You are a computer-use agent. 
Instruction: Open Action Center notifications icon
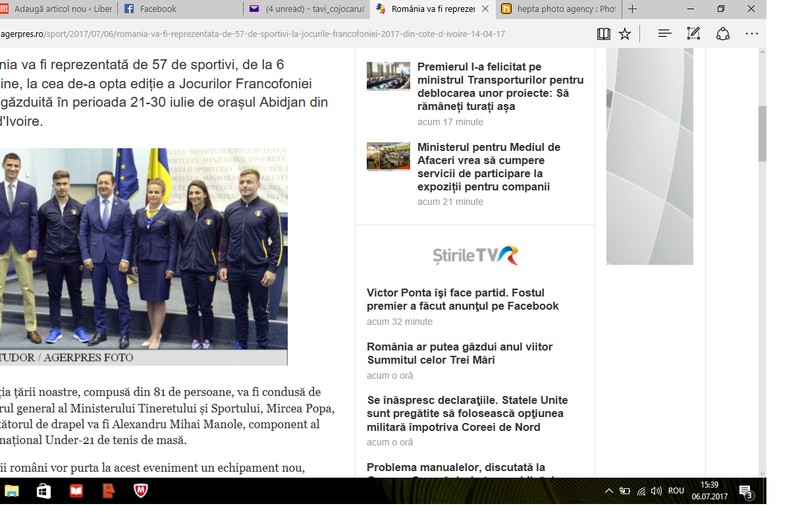tap(746, 491)
